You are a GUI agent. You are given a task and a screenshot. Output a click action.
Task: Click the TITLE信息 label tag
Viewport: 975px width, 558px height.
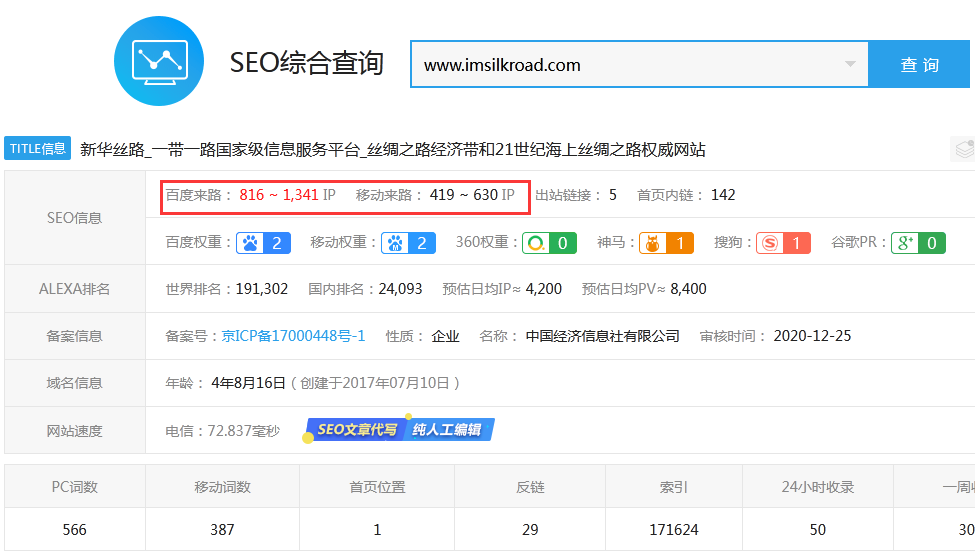(x=37, y=149)
